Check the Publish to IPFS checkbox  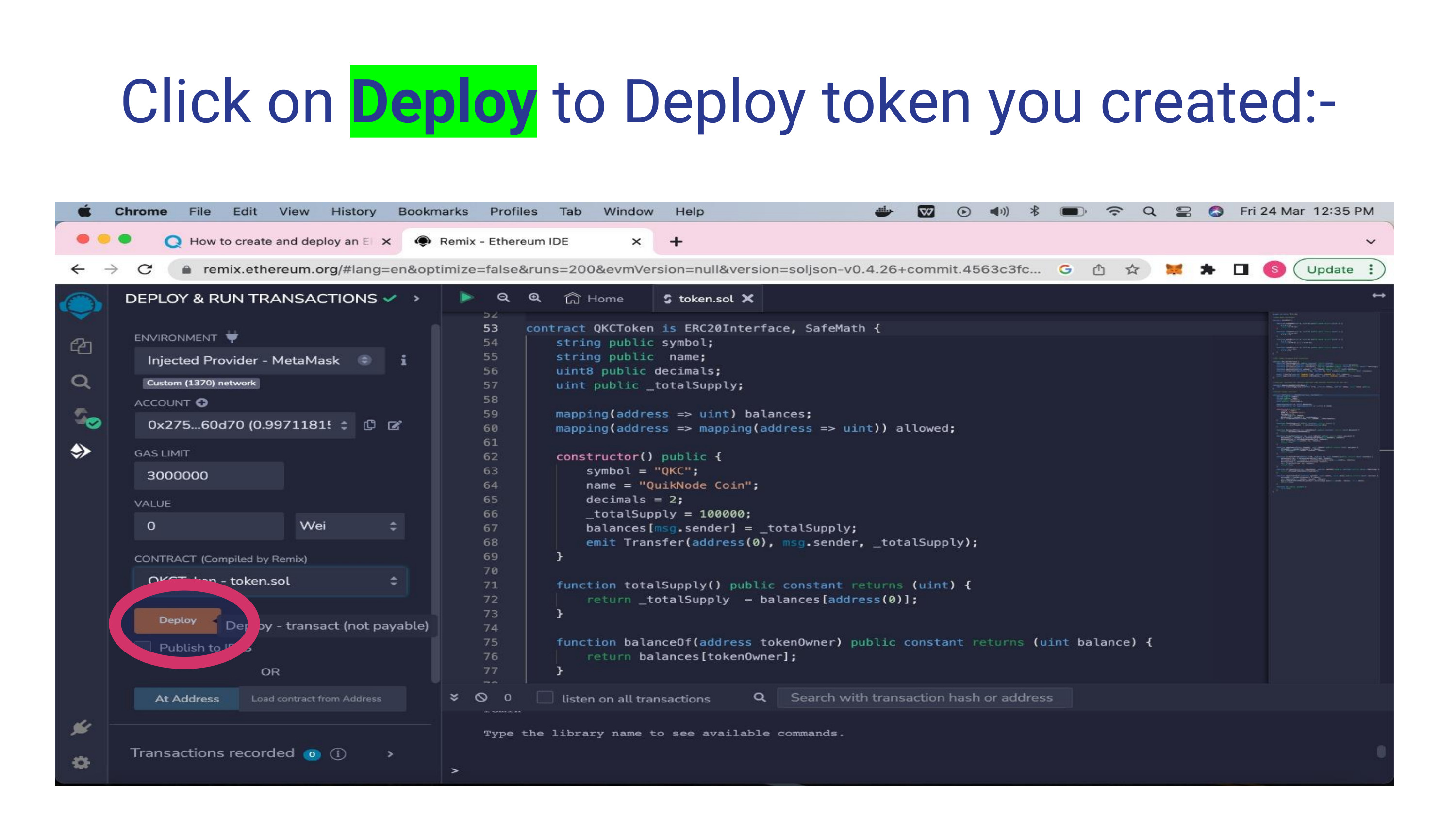point(143,647)
